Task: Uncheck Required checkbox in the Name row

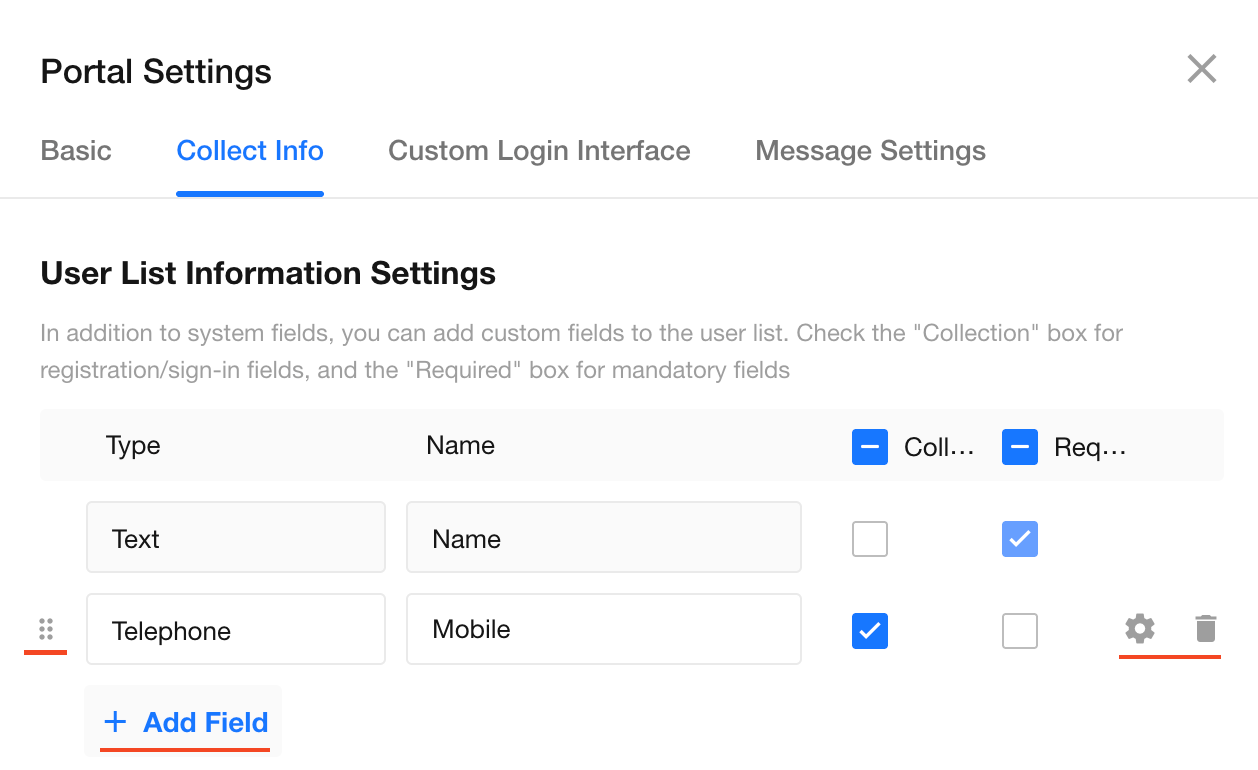Action: click(x=1019, y=539)
